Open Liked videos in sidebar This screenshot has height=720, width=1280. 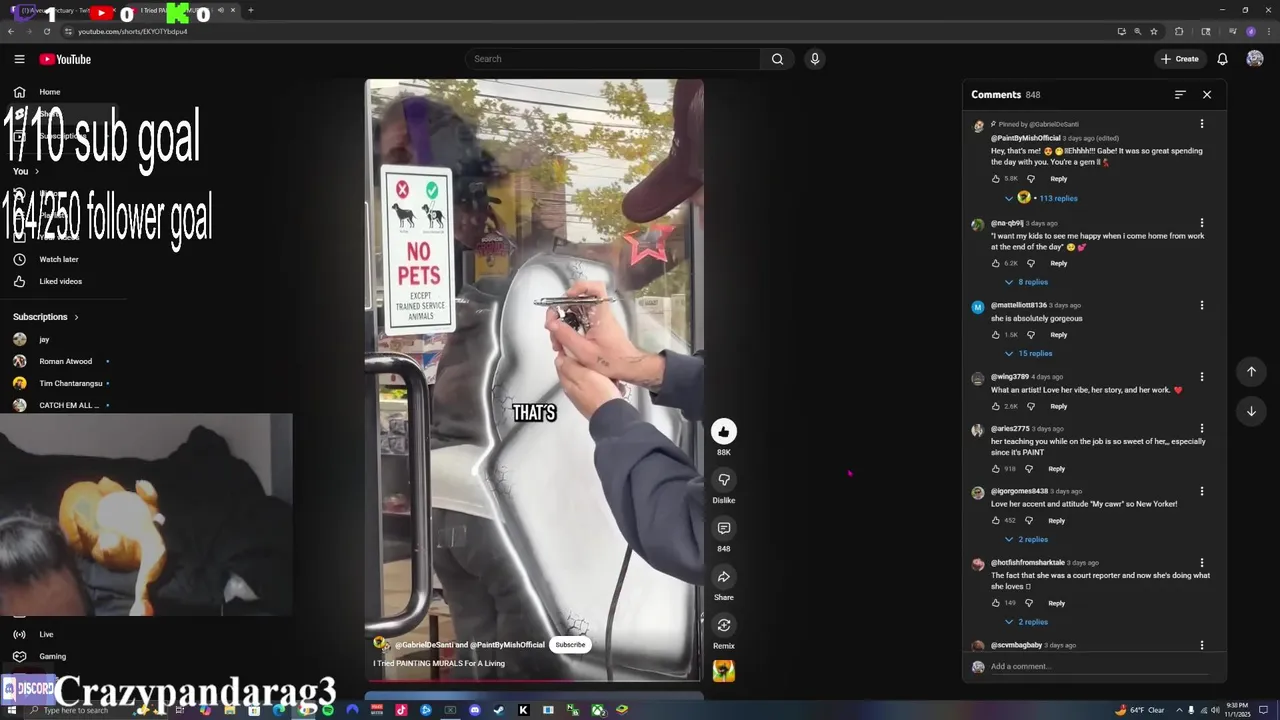coord(62,281)
